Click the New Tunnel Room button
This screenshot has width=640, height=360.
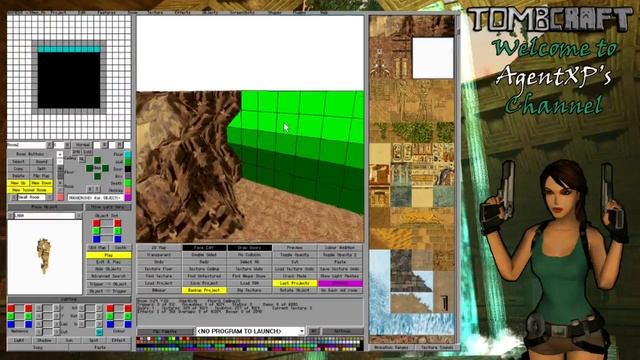pos(30,190)
